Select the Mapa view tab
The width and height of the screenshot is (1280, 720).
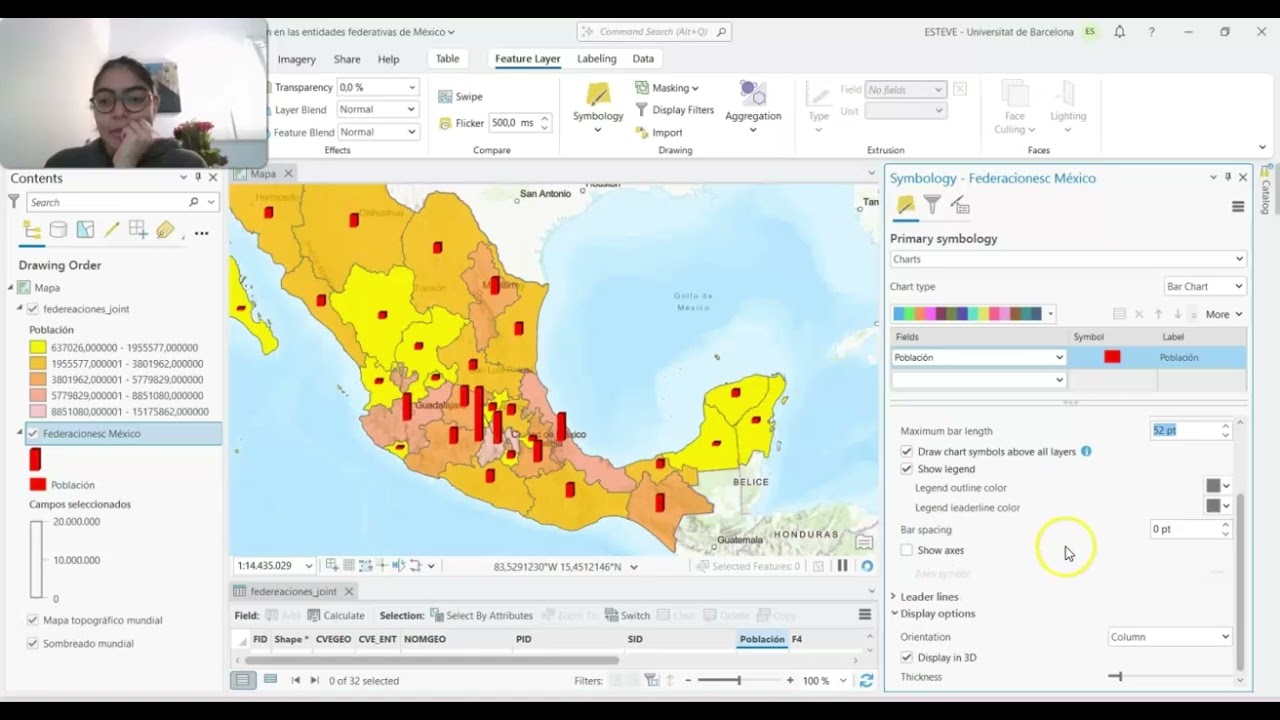pyautogui.click(x=263, y=174)
